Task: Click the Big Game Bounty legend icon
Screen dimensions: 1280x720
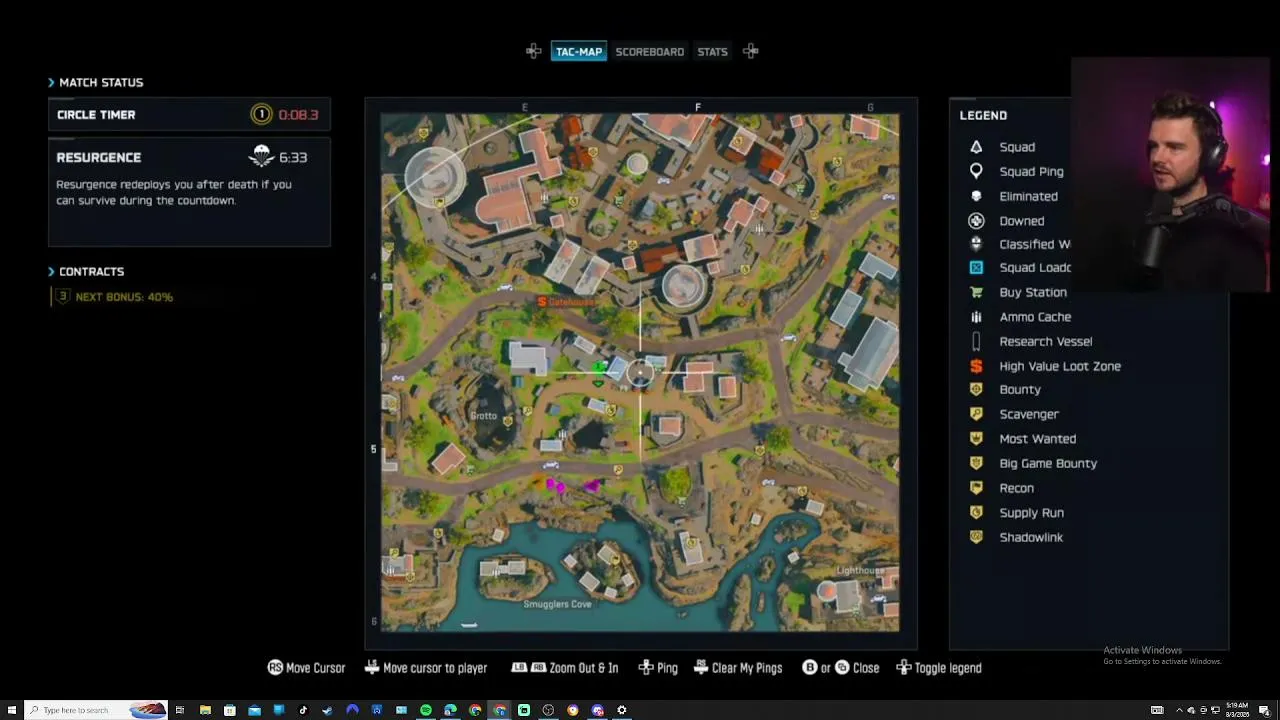Action: pyautogui.click(x=976, y=463)
